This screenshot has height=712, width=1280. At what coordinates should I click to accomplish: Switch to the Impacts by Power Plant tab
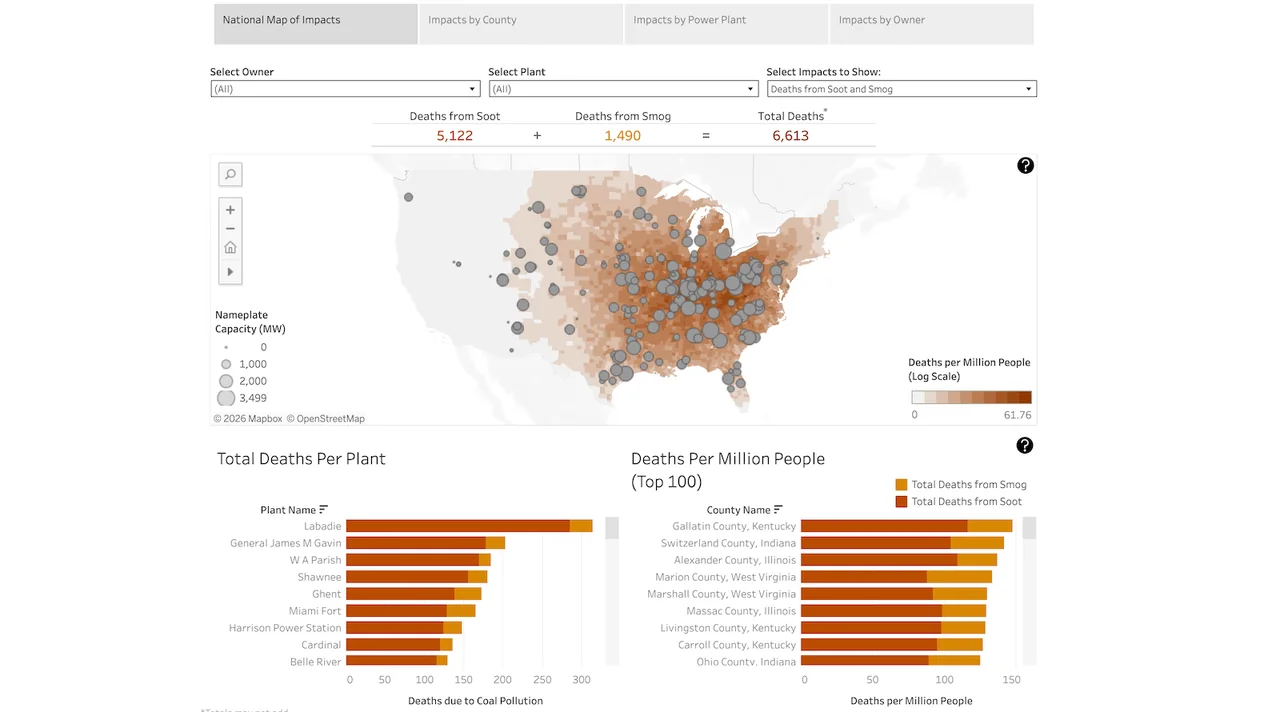688,20
